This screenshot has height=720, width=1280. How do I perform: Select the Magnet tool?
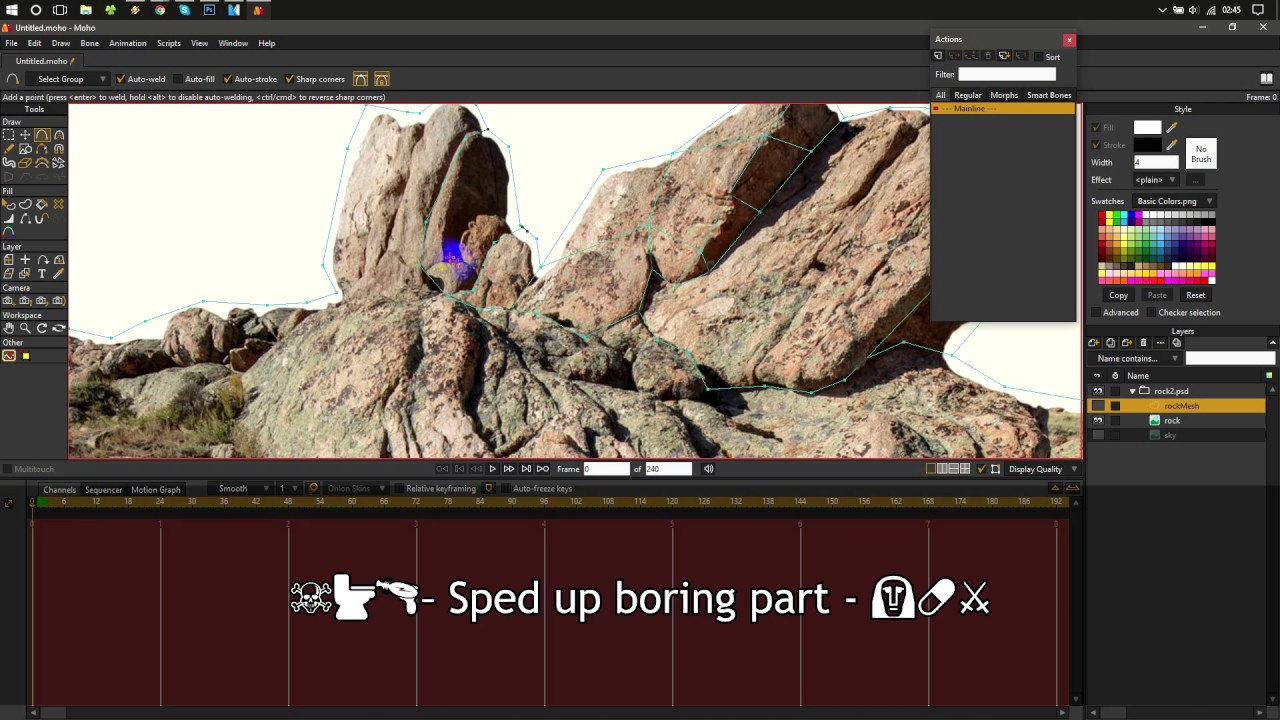coord(59,148)
